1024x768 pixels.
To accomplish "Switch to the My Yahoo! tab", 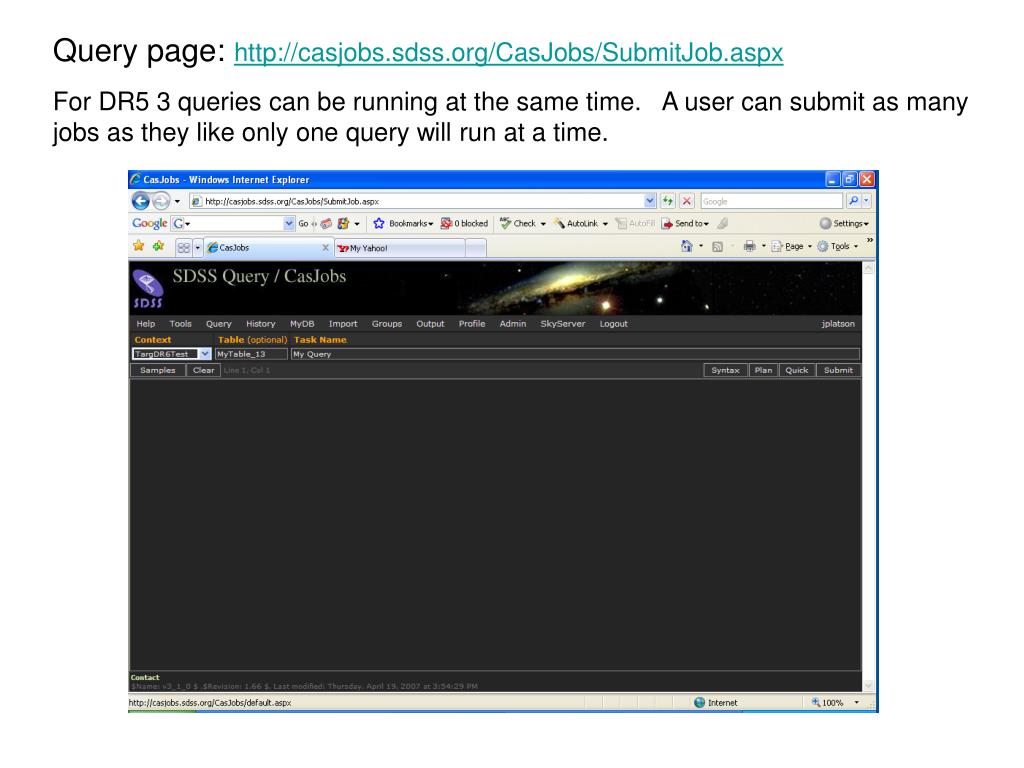I will 400,248.
